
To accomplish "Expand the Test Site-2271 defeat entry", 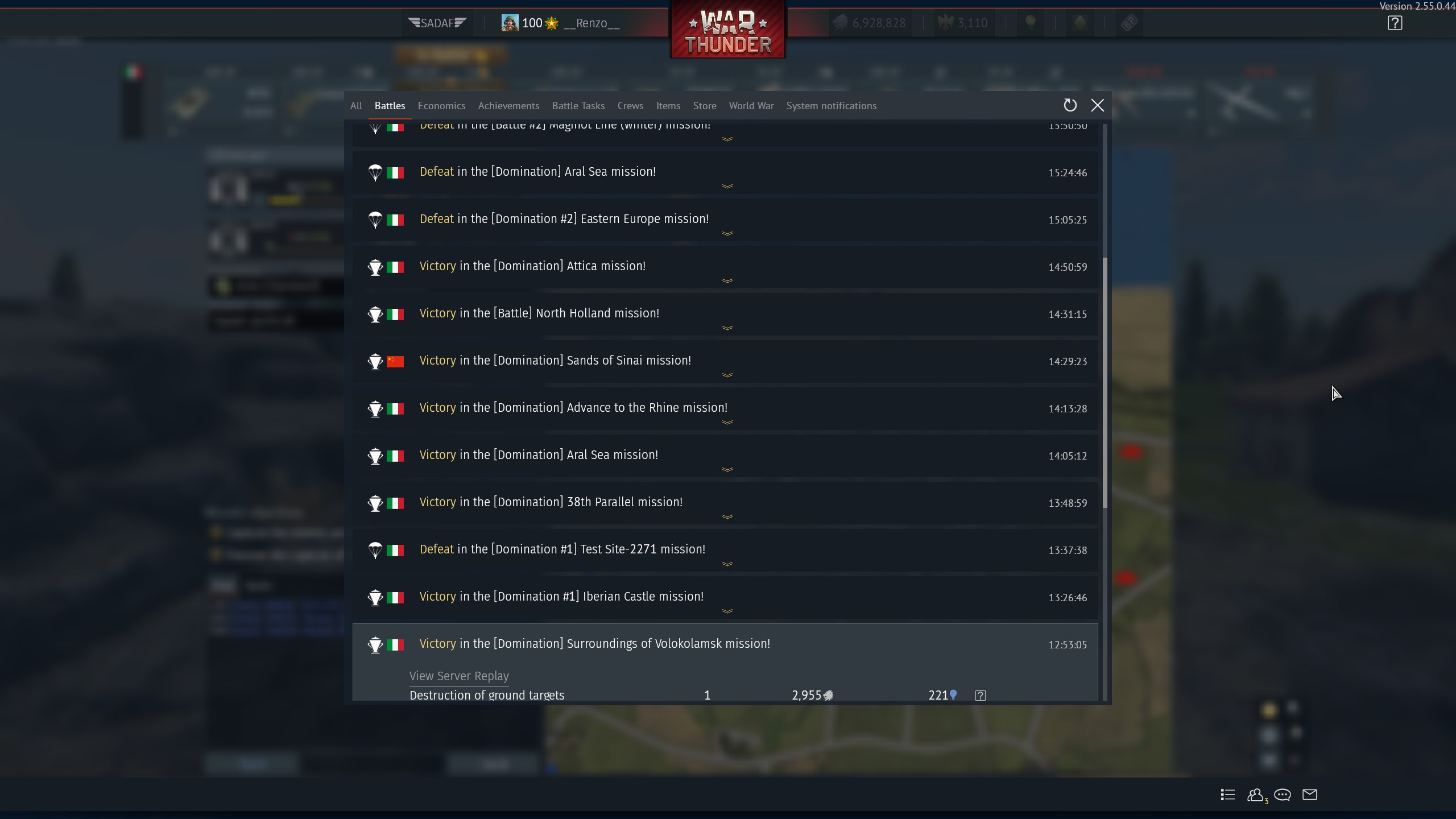I will tap(725, 551).
